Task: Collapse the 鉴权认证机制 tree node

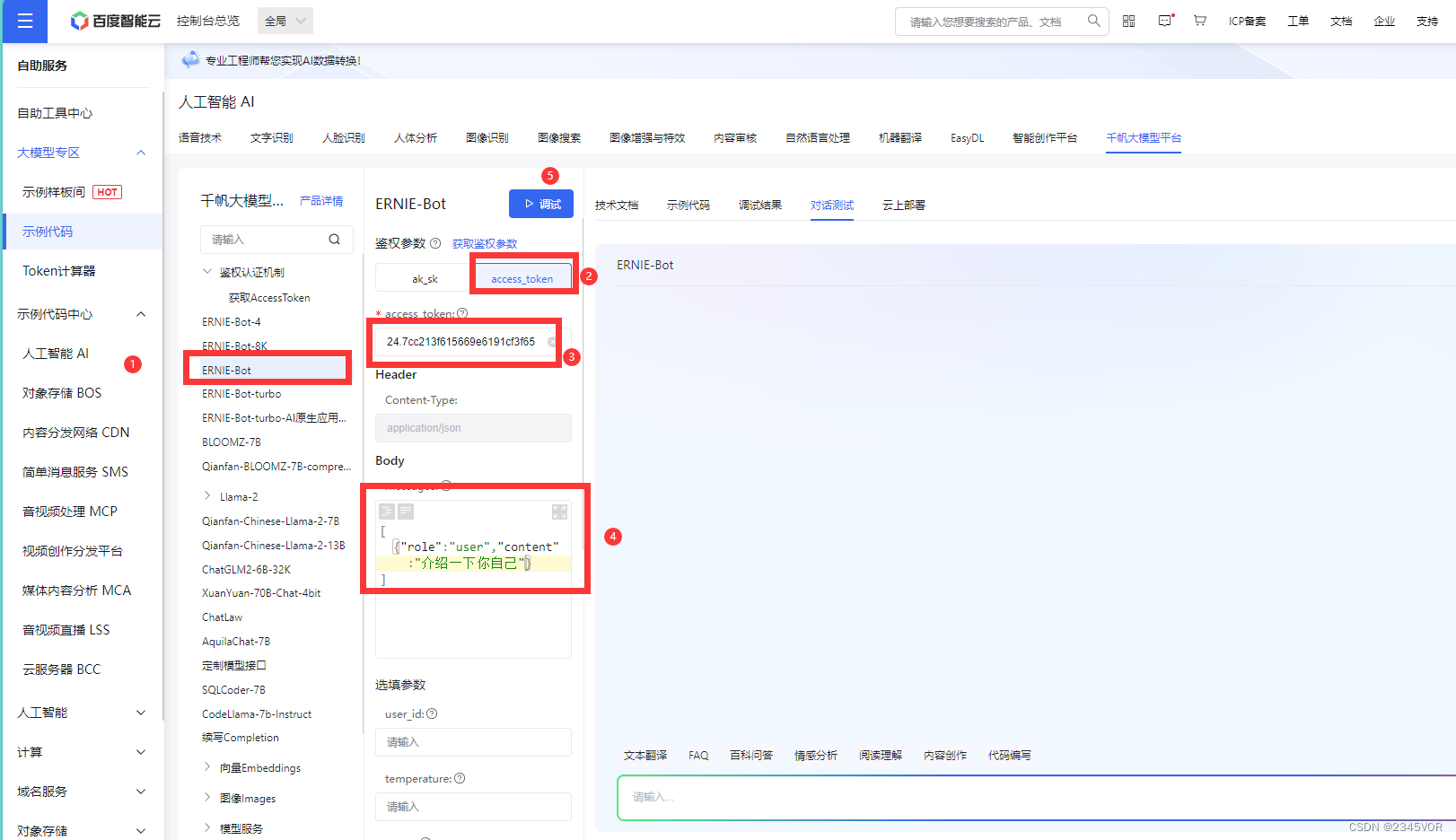Action: point(207,271)
